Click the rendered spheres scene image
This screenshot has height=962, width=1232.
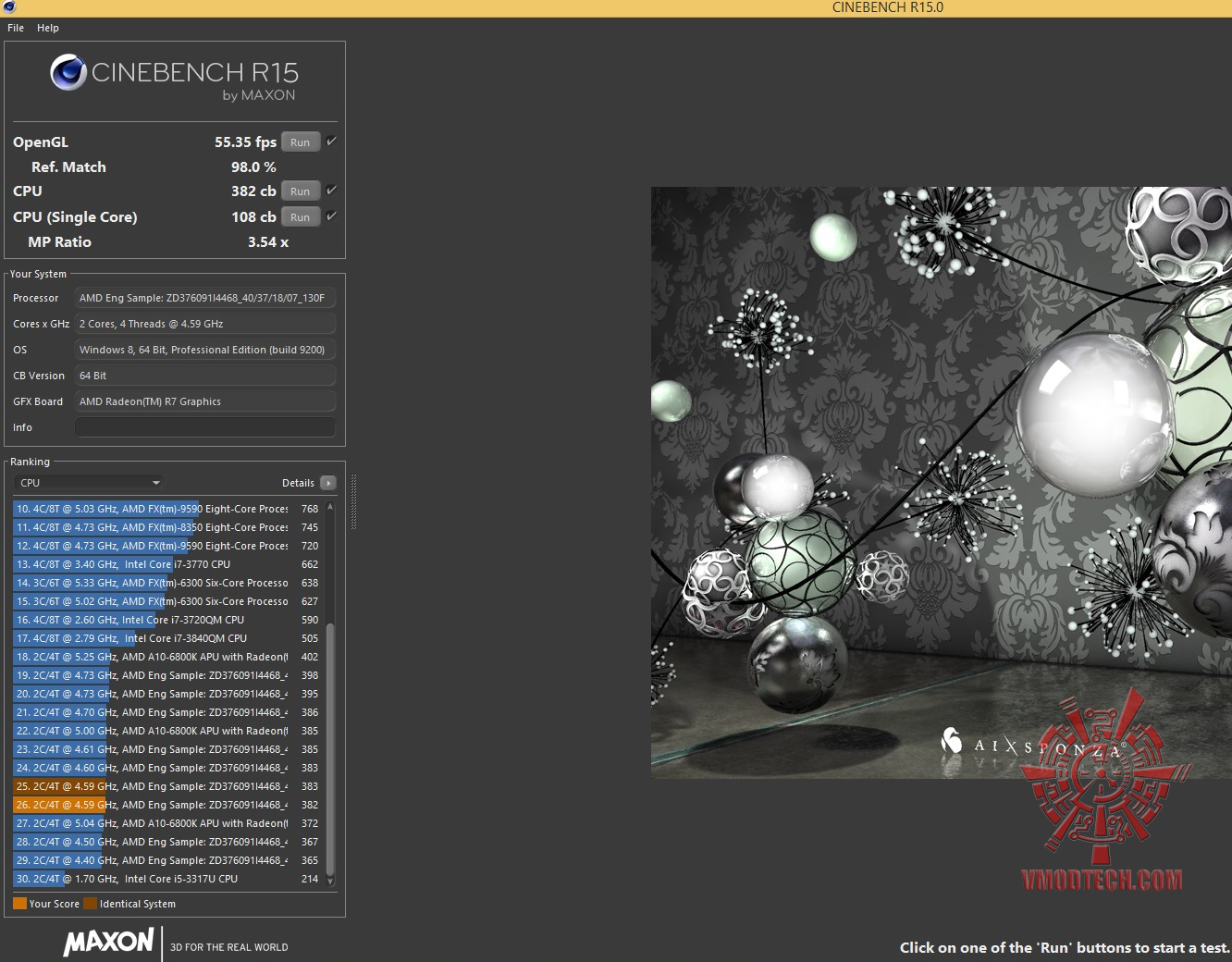click(942, 482)
